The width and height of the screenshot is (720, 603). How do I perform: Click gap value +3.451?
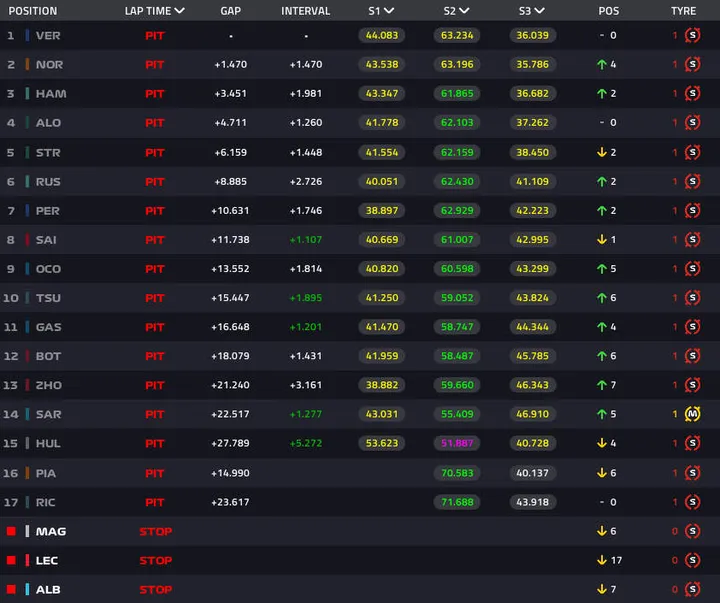pos(231,94)
